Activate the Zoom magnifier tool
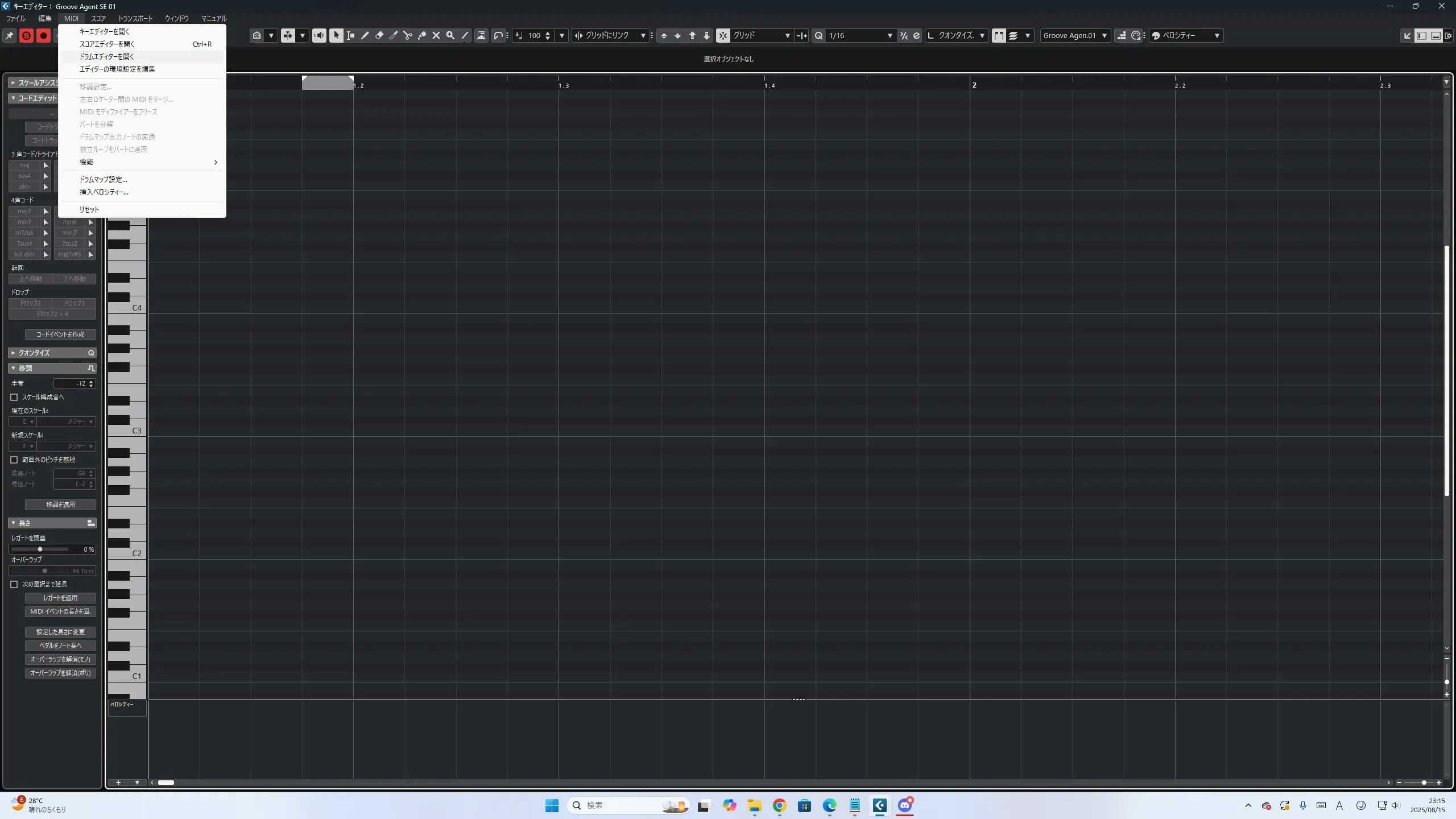 (450, 35)
